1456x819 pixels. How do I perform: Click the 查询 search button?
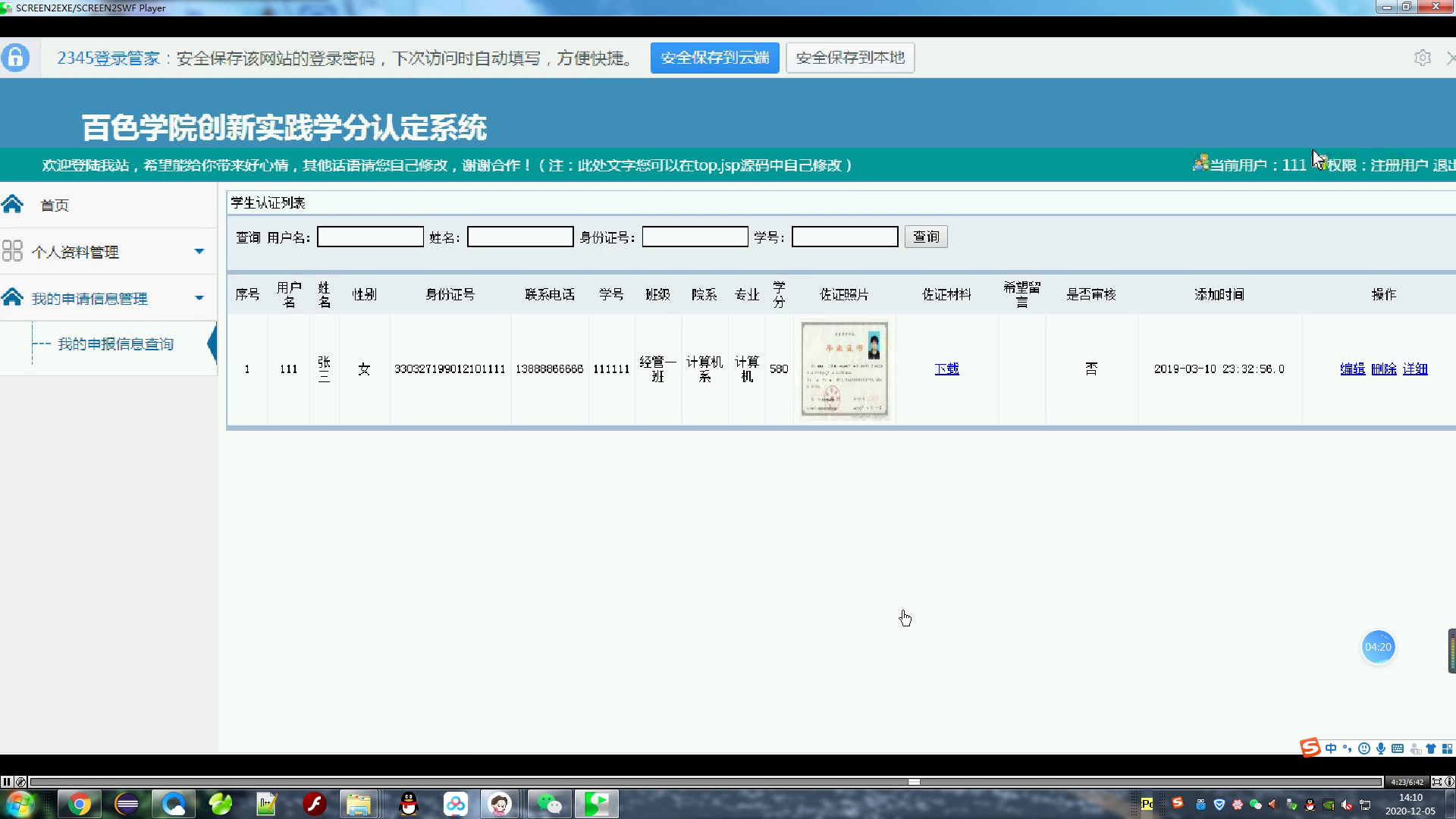(x=926, y=237)
